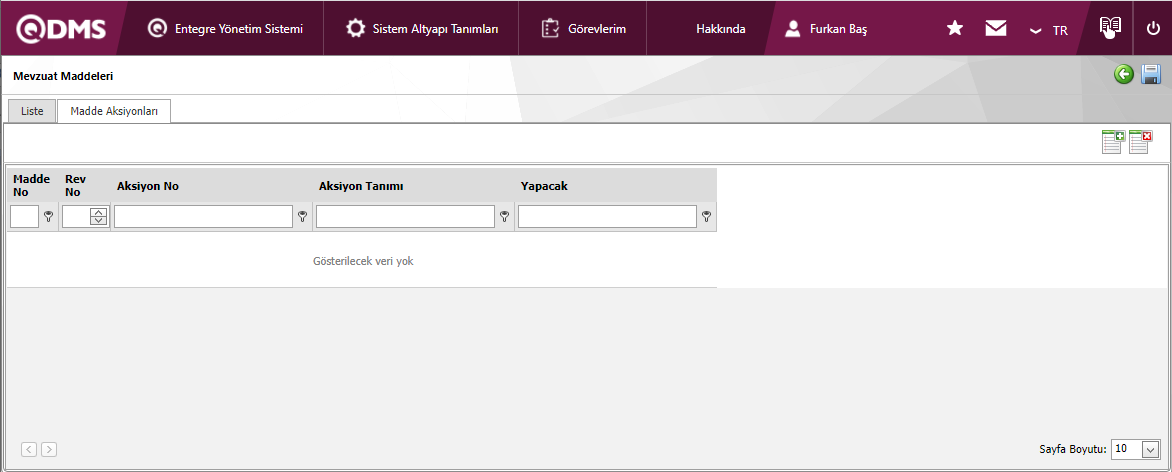The width and height of the screenshot is (1172, 472).
Task: Sort by Madde No column header
Action: [x=31, y=186]
